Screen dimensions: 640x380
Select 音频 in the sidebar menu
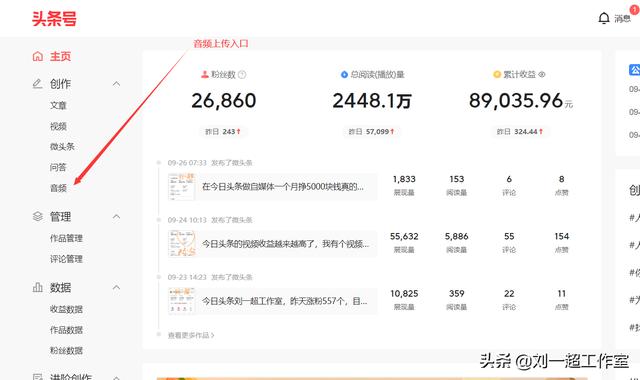[x=58, y=188]
